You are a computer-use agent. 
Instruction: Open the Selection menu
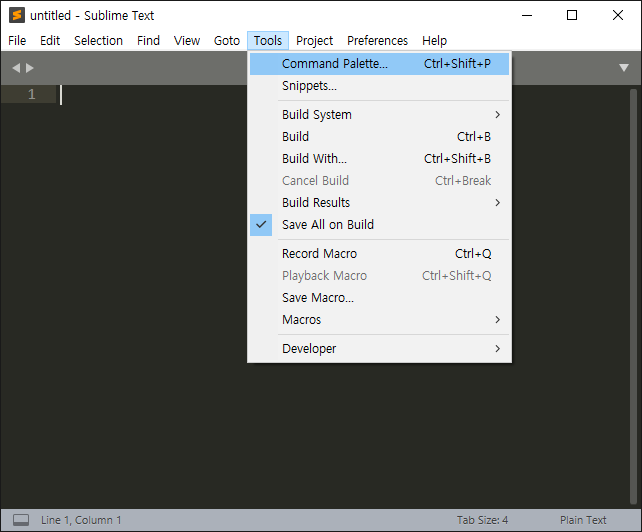[x=98, y=41]
